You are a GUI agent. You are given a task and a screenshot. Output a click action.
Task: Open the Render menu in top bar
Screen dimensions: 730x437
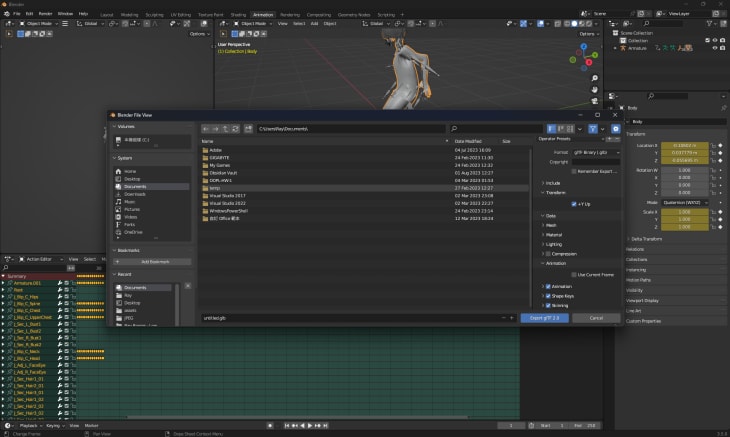click(45, 13)
